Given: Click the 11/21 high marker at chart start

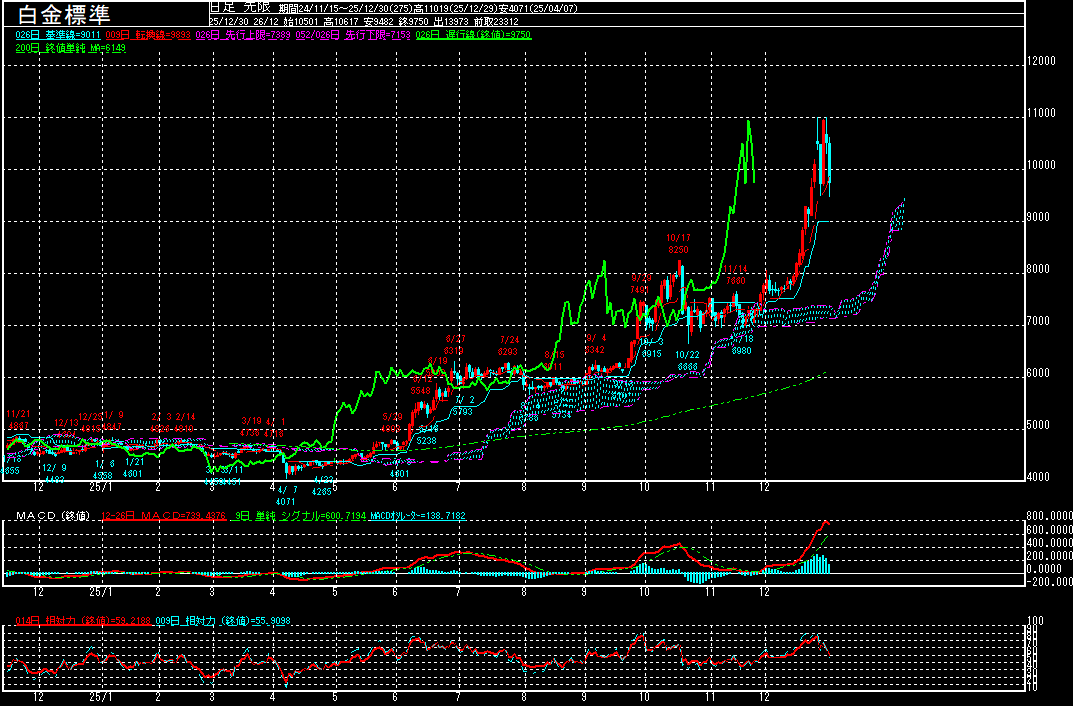Looking at the screenshot, I should [x=17, y=419].
